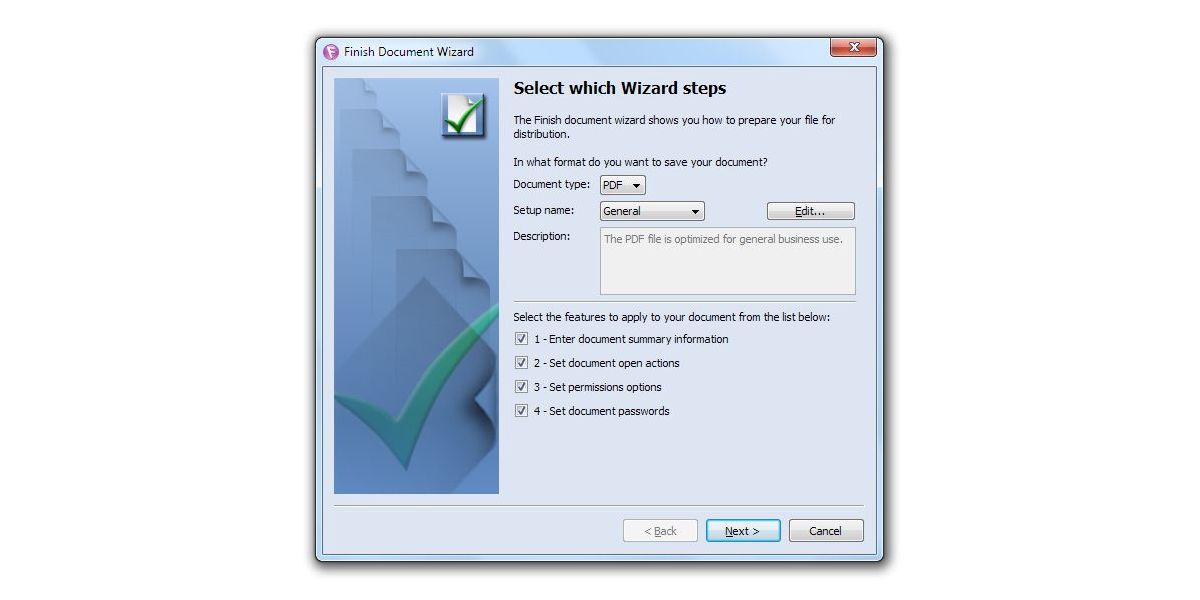Uncheck Enter document summary information
This screenshot has height=600, width=1200.
(521, 339)
